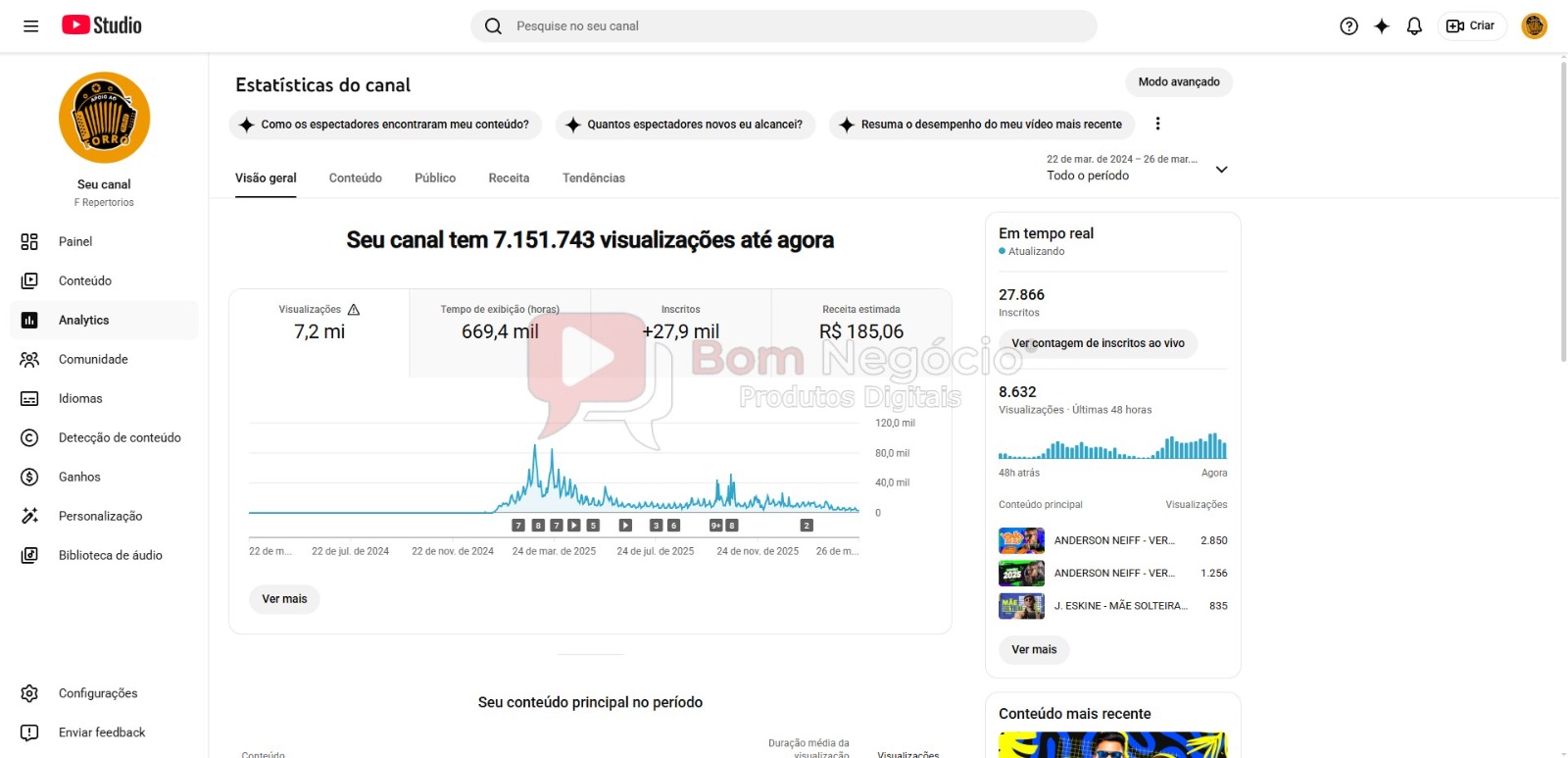1568x758 pixels.
Task: Open the notifications bell
Action: [1413, 26]
